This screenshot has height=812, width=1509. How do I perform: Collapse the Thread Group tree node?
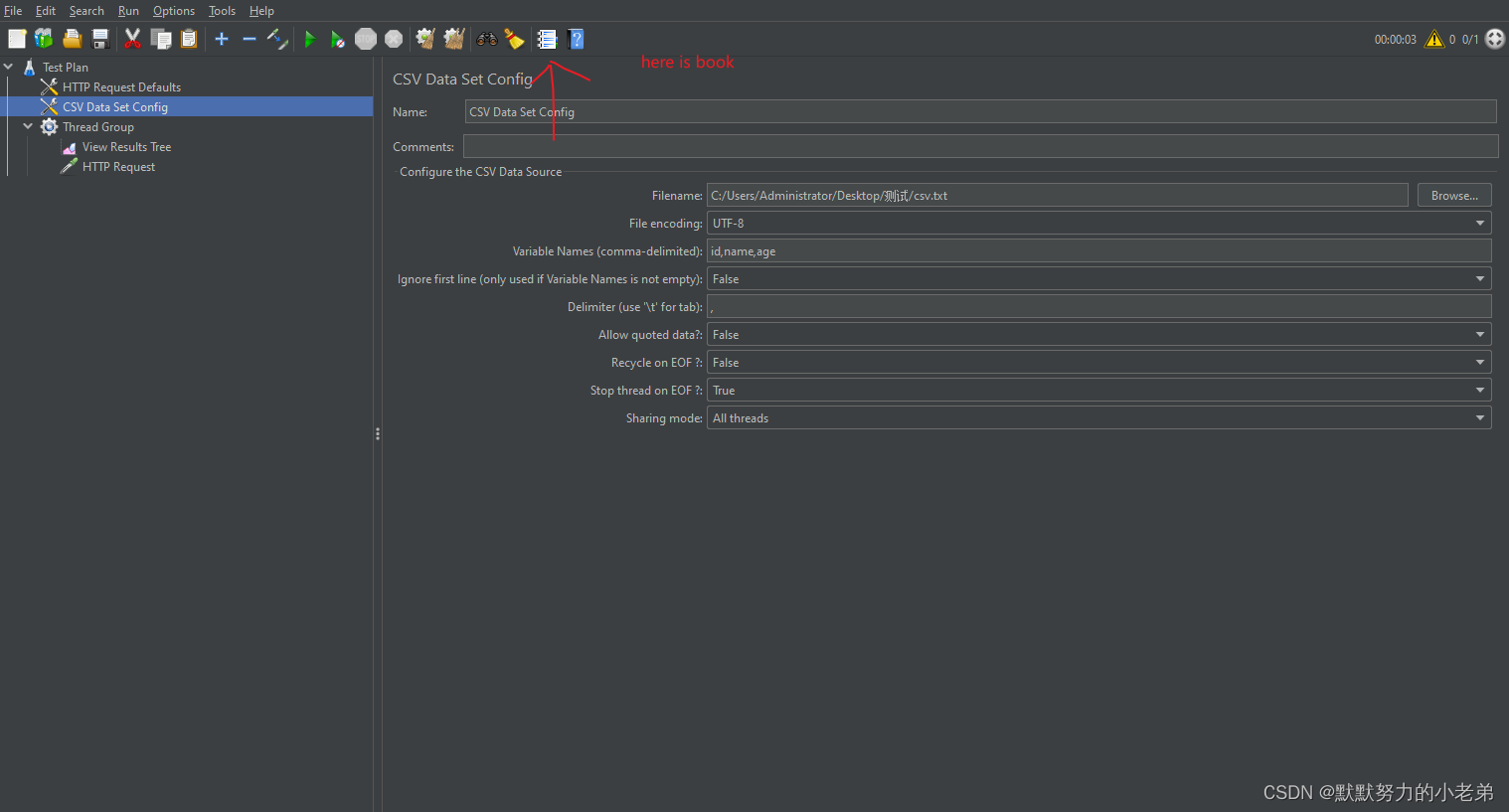(x=28, y=126)
